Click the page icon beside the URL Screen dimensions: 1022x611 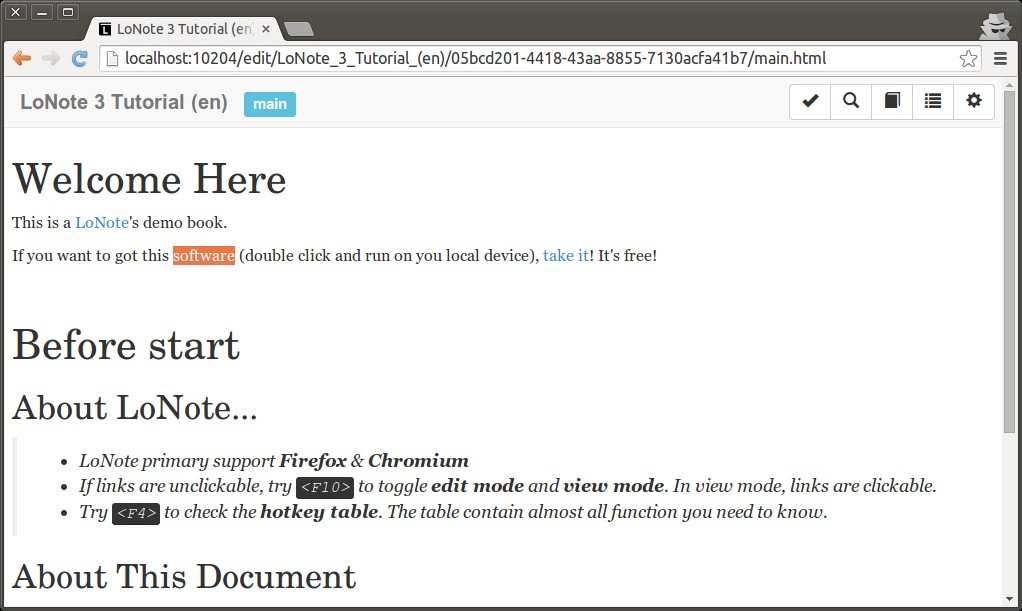(x=112, y=59)
